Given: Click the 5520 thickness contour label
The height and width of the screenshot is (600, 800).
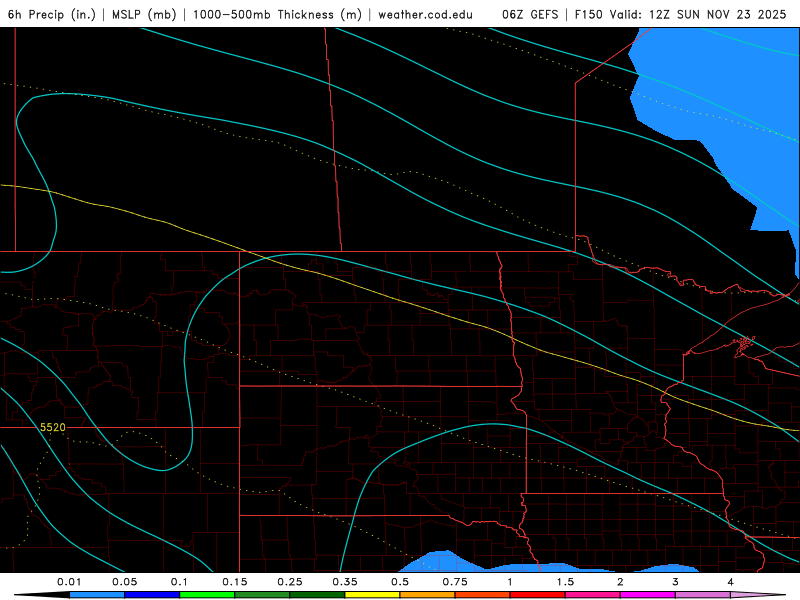Looking at the screenshot, I should coord(53,427).
